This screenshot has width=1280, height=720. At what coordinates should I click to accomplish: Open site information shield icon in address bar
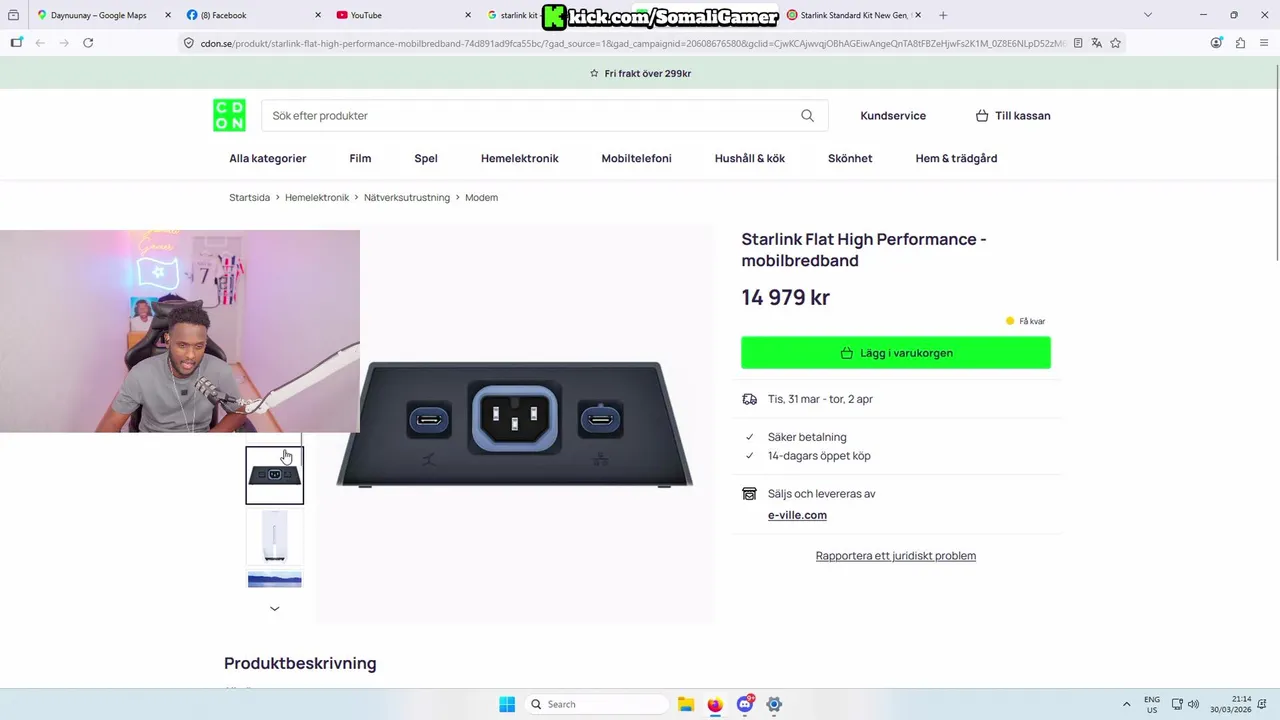pos(188,43)
